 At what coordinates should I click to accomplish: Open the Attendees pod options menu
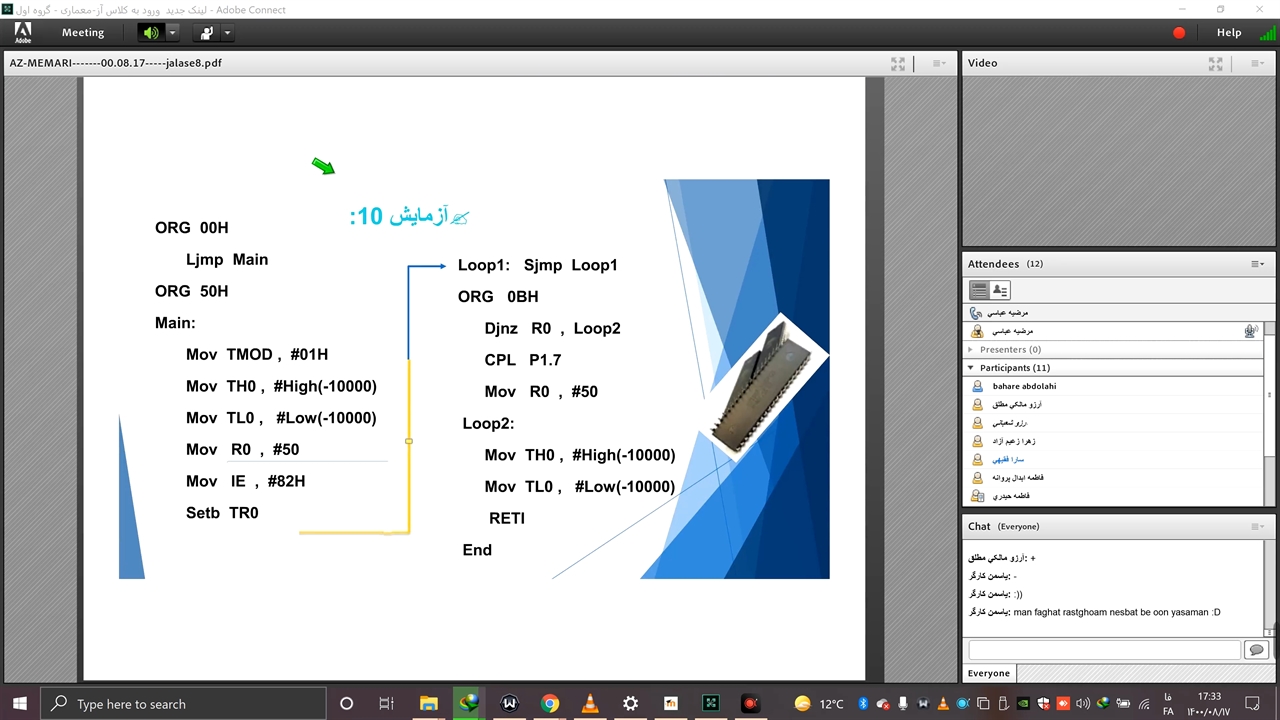tap(1257, 264)
